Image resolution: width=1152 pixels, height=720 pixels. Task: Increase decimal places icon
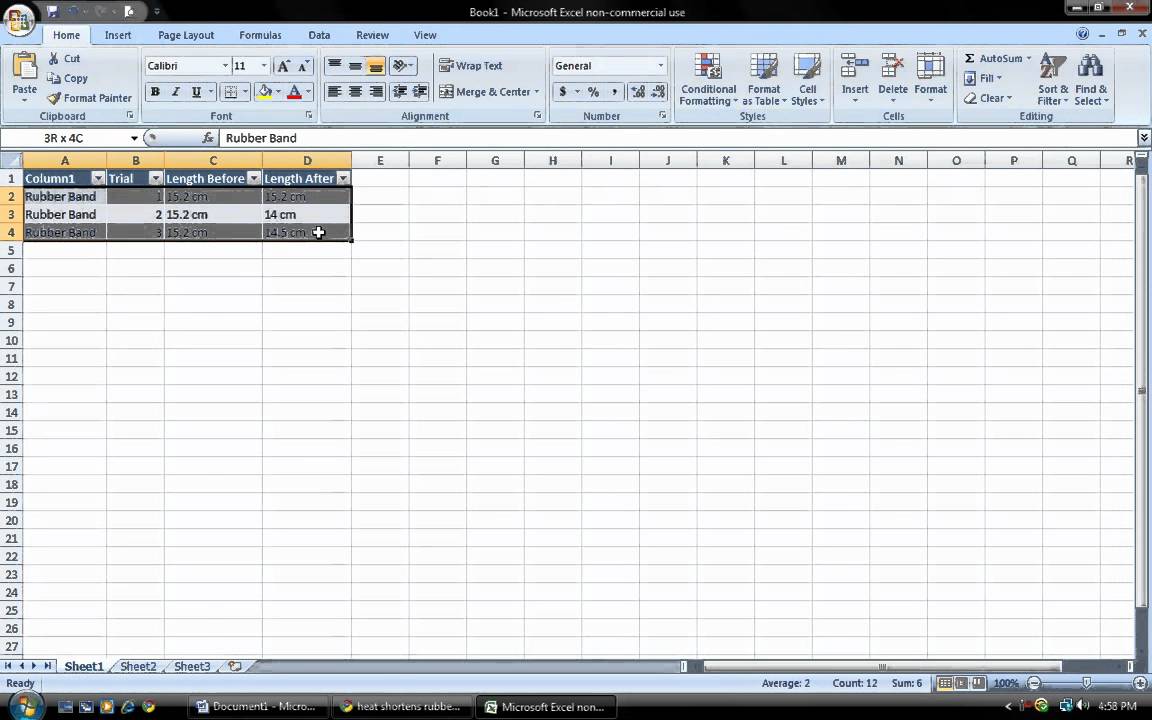pos(638,92)
